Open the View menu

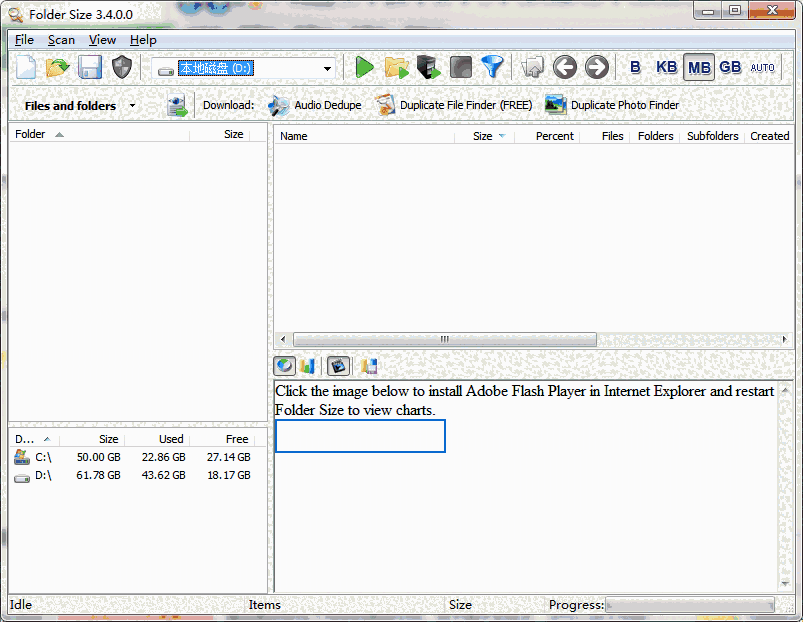pos(102,40)
